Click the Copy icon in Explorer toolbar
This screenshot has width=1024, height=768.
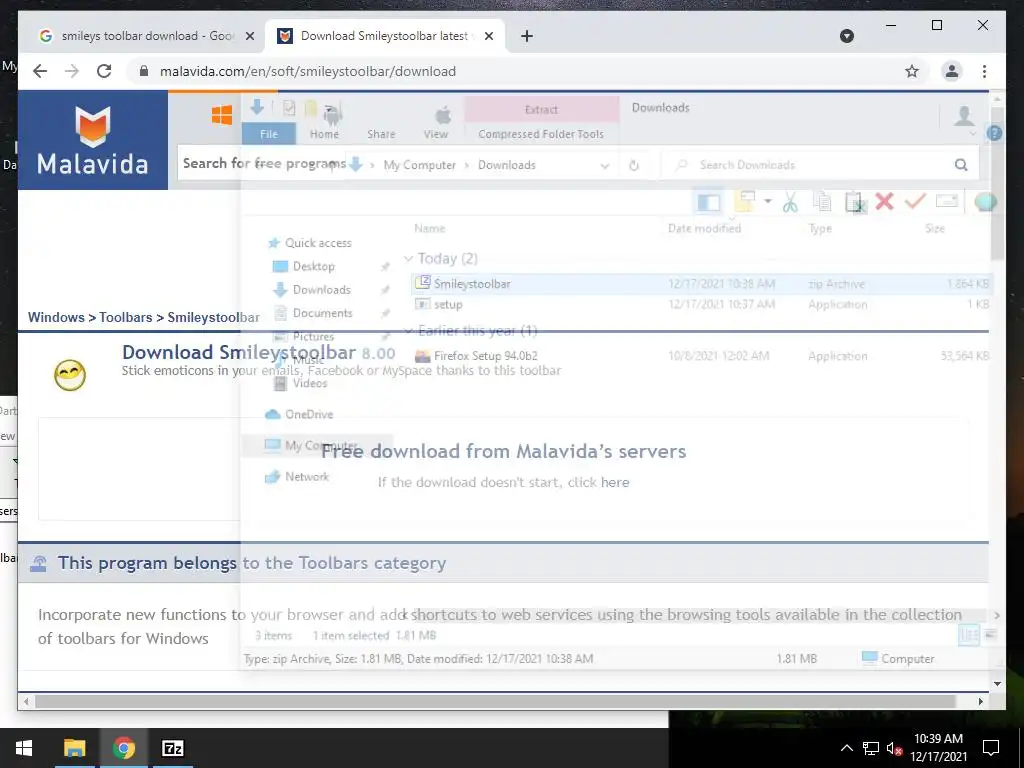click(x=823, y=202)
